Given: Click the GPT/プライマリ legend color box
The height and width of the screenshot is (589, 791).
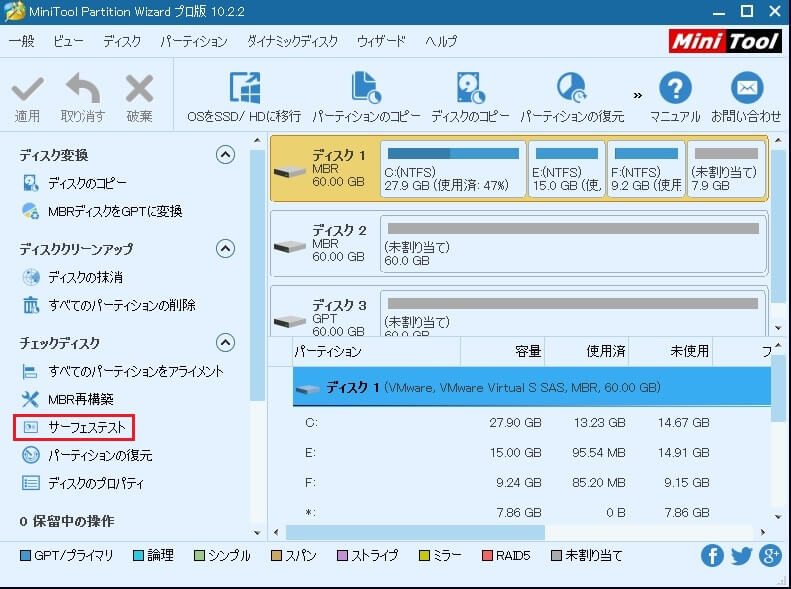Looking at the screenshot, I should (25, 556).
